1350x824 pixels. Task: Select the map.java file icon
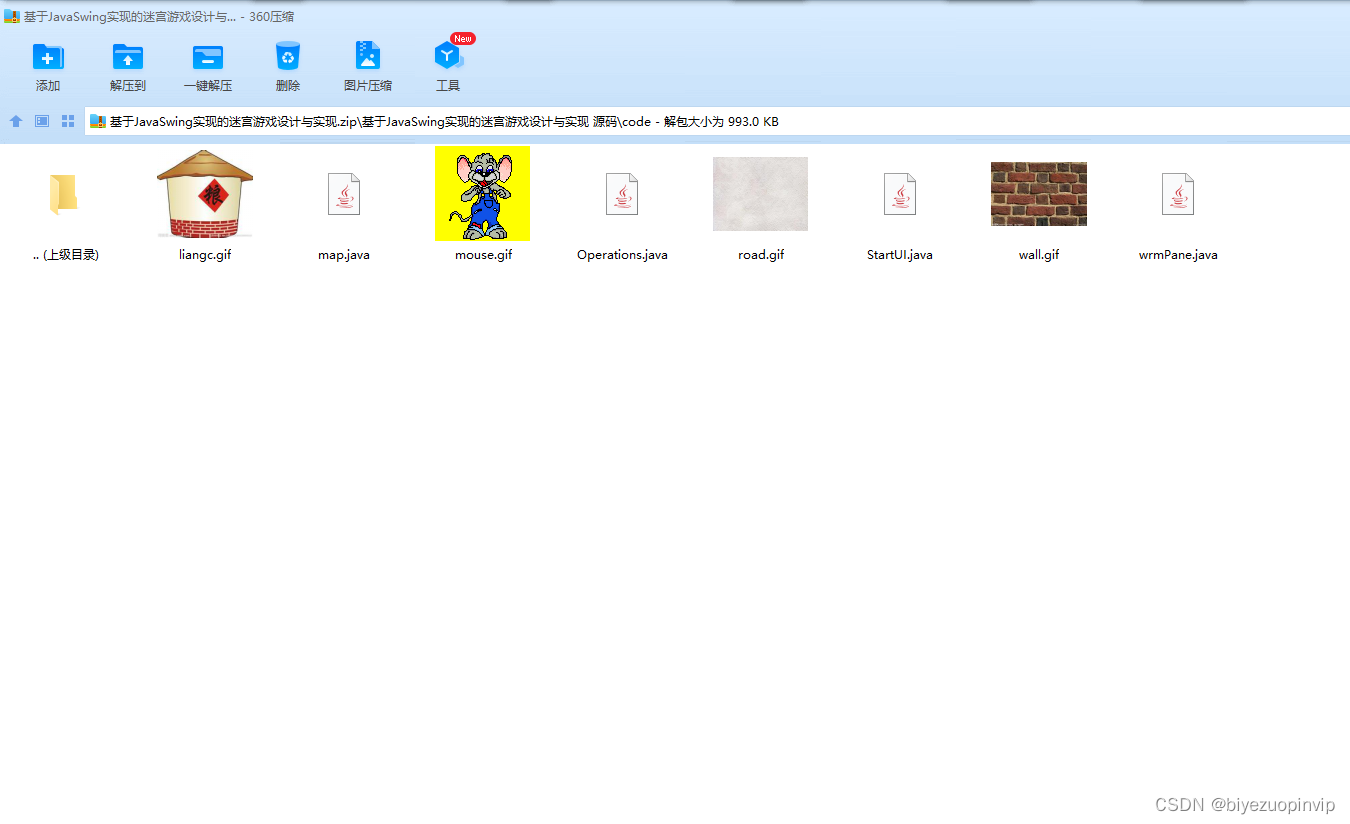[x=344, y=194]
